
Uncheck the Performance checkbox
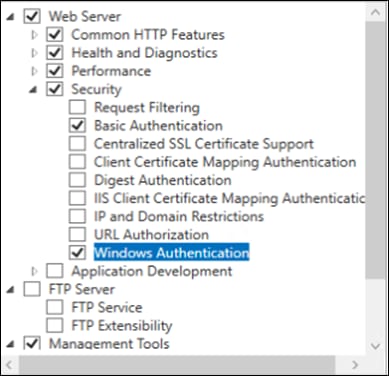click(x=55, y=71)
